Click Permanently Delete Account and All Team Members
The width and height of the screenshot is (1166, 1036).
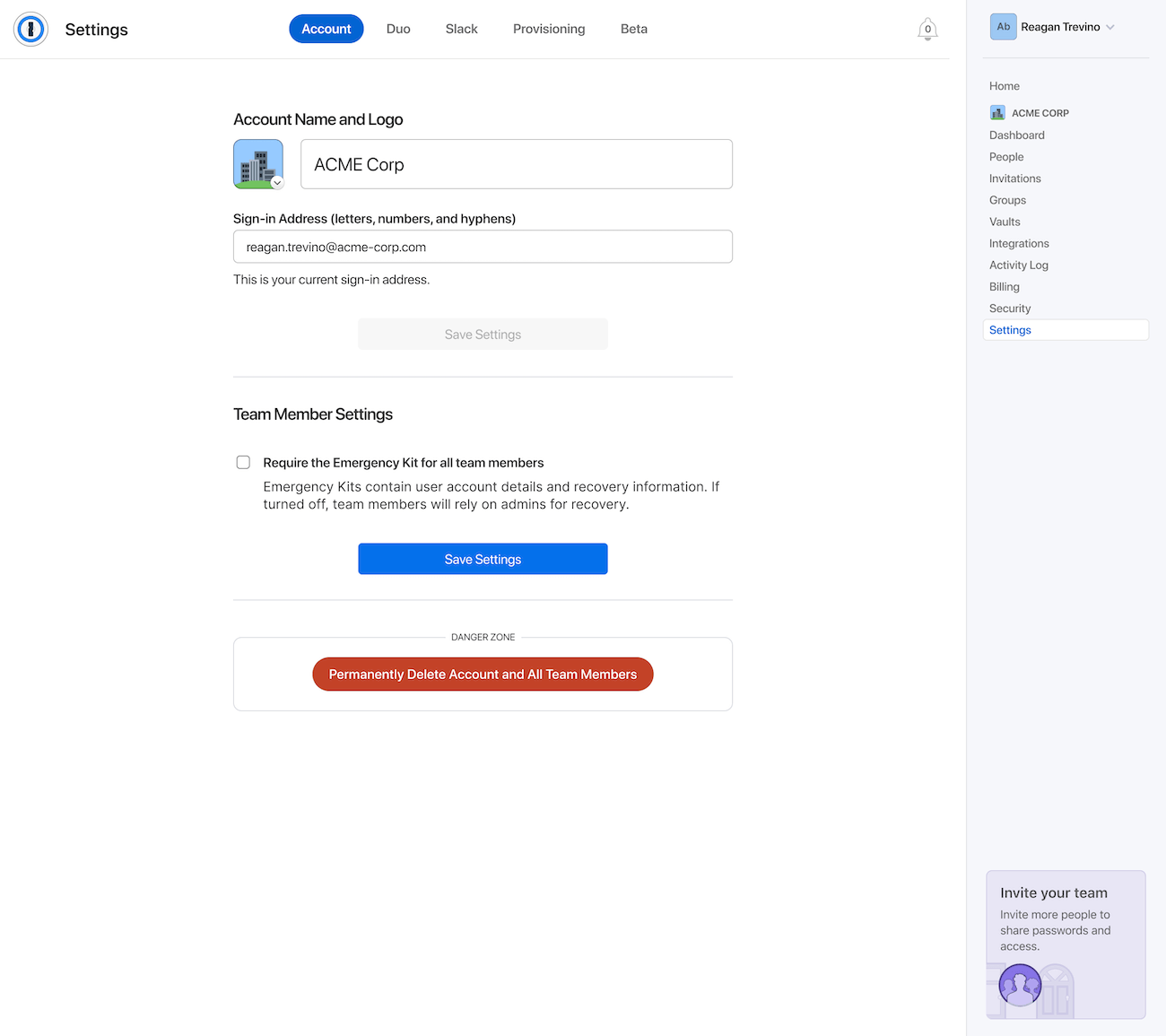483,674
